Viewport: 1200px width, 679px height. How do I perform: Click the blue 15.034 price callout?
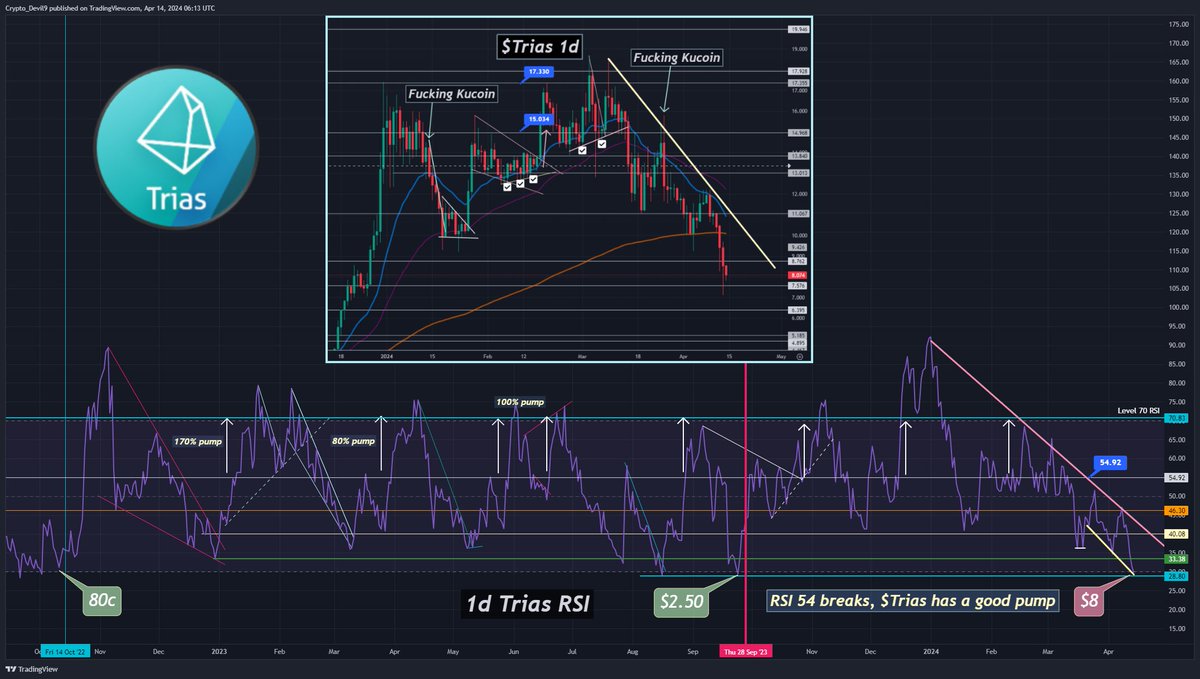pos(538,119)
